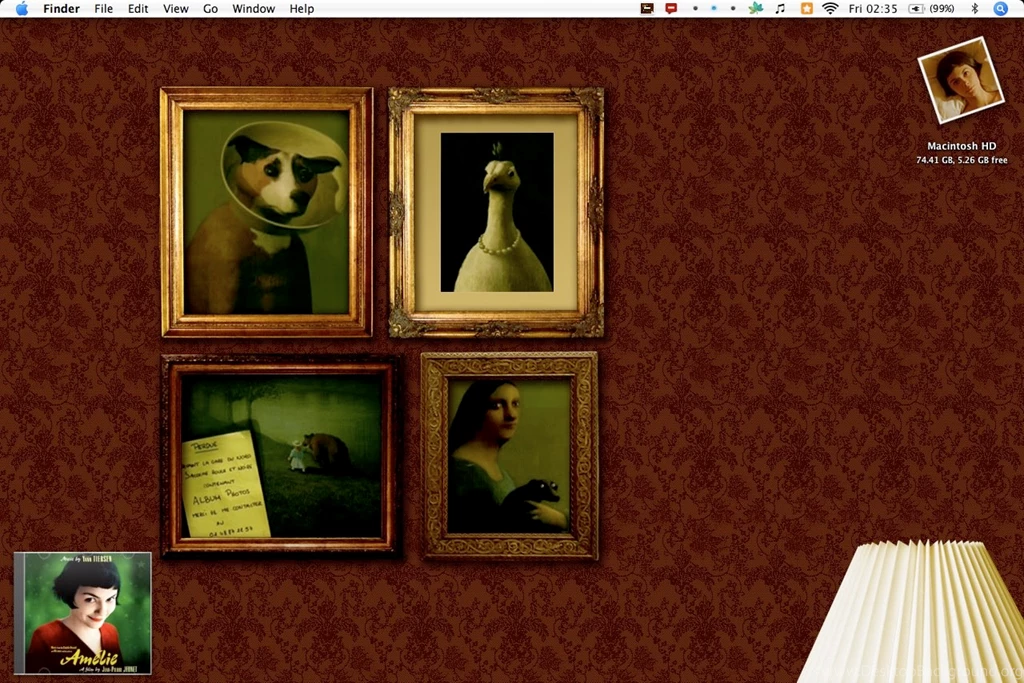This screenshot has width=1024, height=683.
Task: Open the Edit menu
Action: tap(138, 8)
